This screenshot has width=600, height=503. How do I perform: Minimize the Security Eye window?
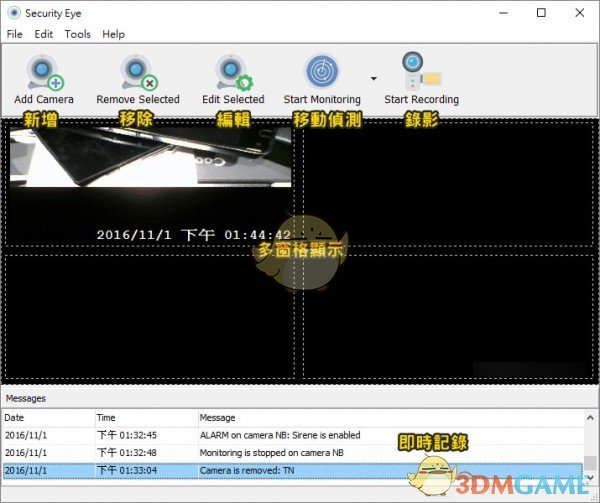[x=504, y=13]
